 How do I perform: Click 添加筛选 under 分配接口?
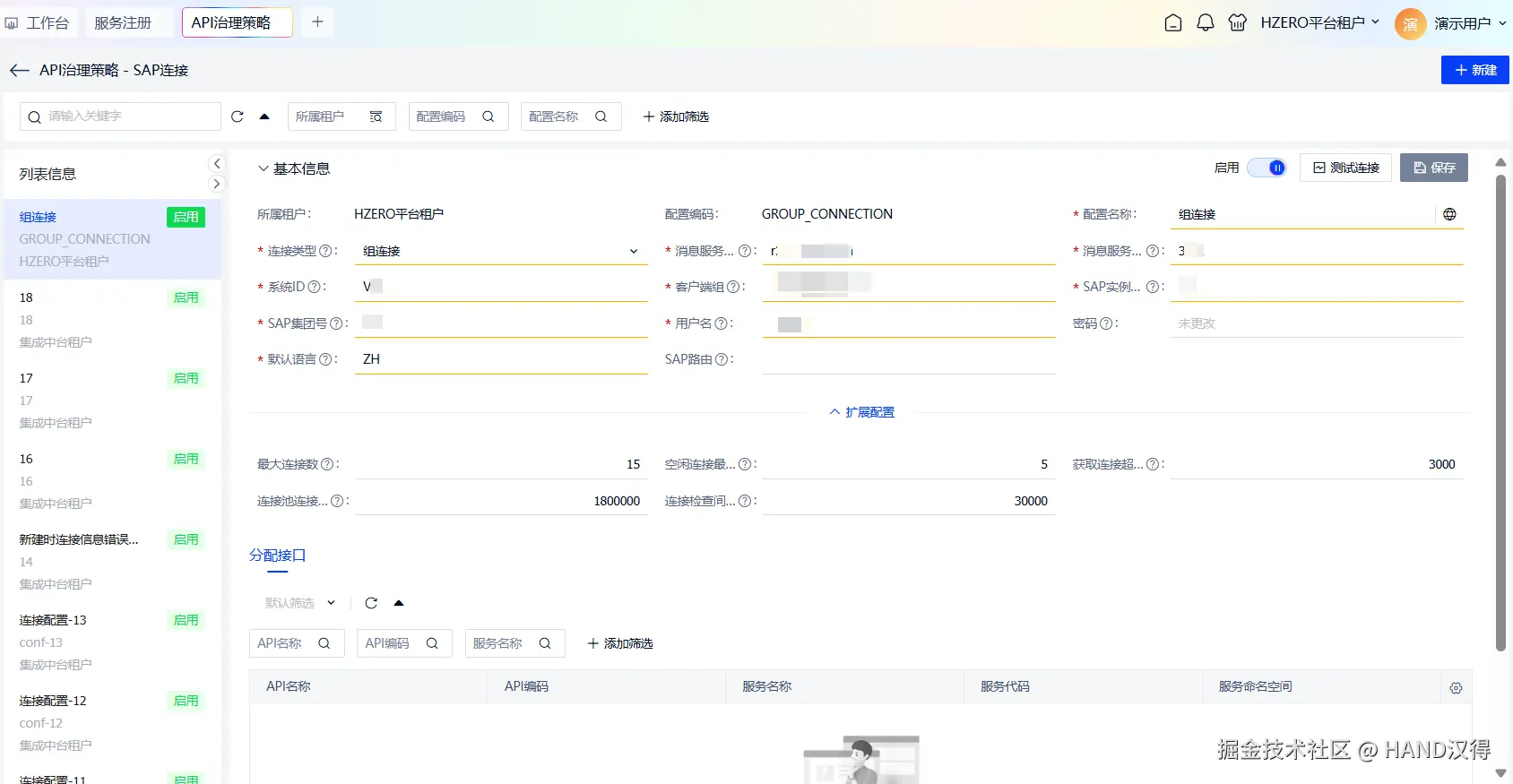point(620,643)
